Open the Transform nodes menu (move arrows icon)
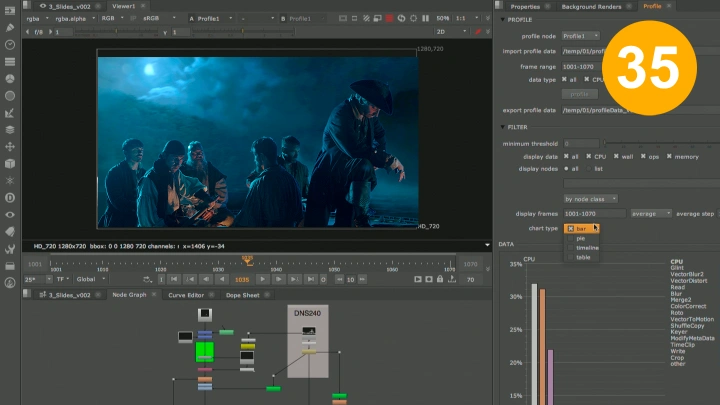This screenshot has height=405, width=720. (x=10, y=146)
